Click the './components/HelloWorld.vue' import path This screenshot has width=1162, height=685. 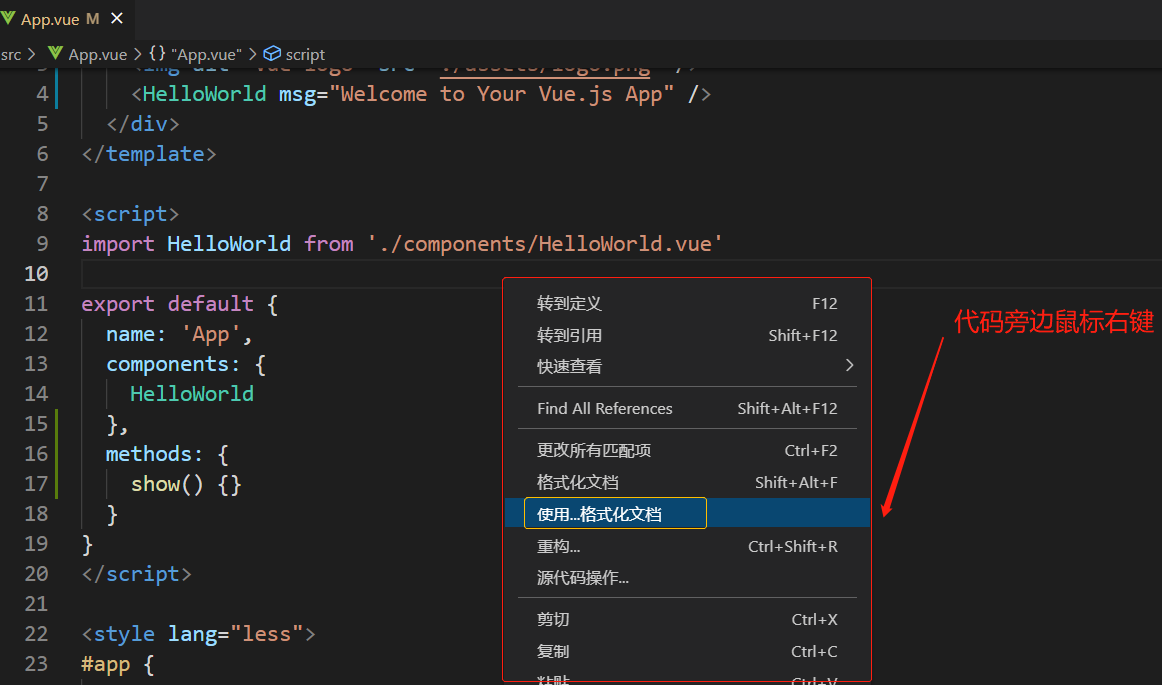[545, 244]
